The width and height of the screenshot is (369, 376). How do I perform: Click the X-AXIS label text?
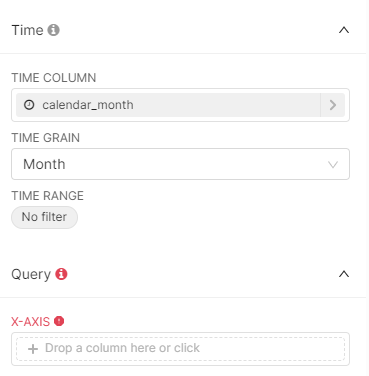coord(30,322)
